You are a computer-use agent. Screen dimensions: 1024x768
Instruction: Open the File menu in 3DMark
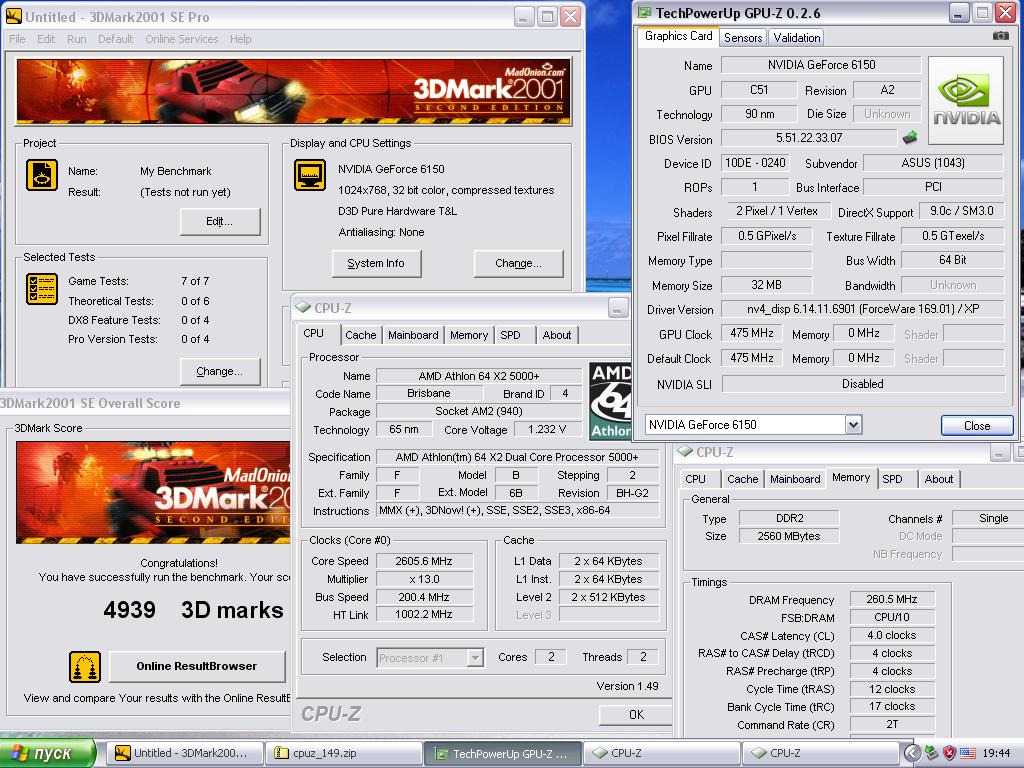(17, 39)
